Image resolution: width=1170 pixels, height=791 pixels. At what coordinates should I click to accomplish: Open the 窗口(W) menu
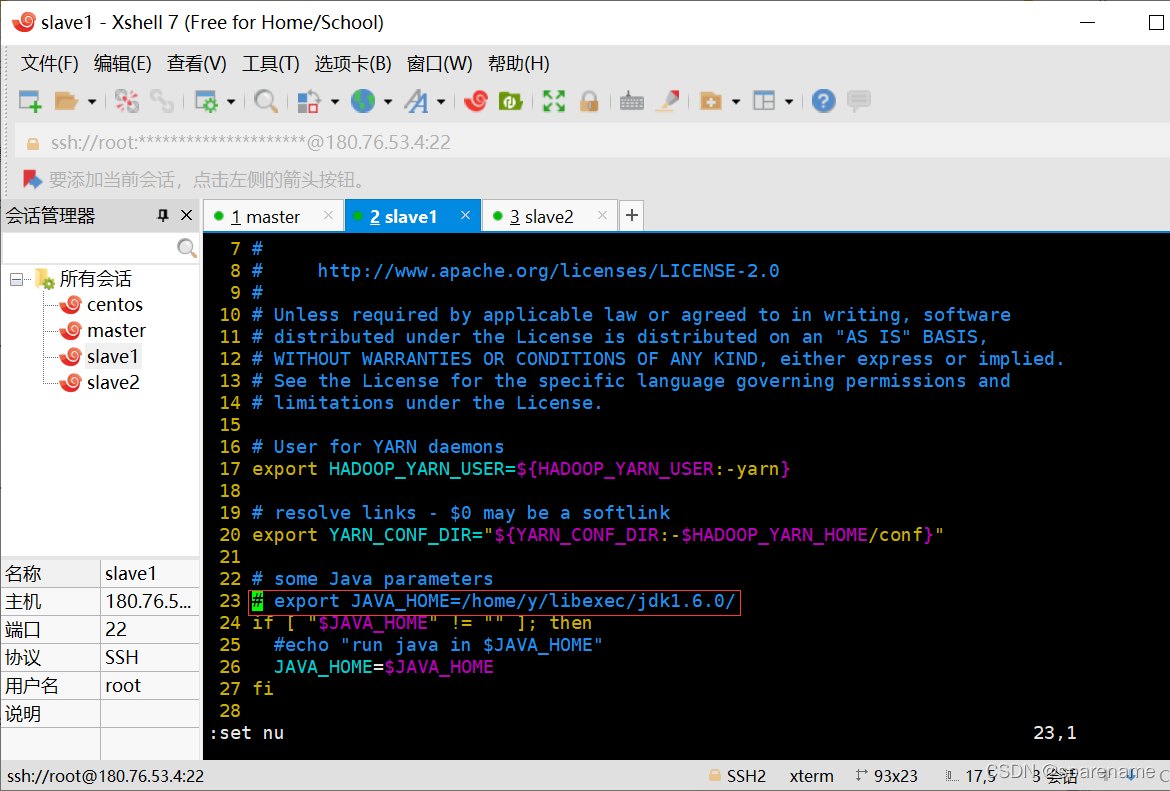click(x=439, y=63)
